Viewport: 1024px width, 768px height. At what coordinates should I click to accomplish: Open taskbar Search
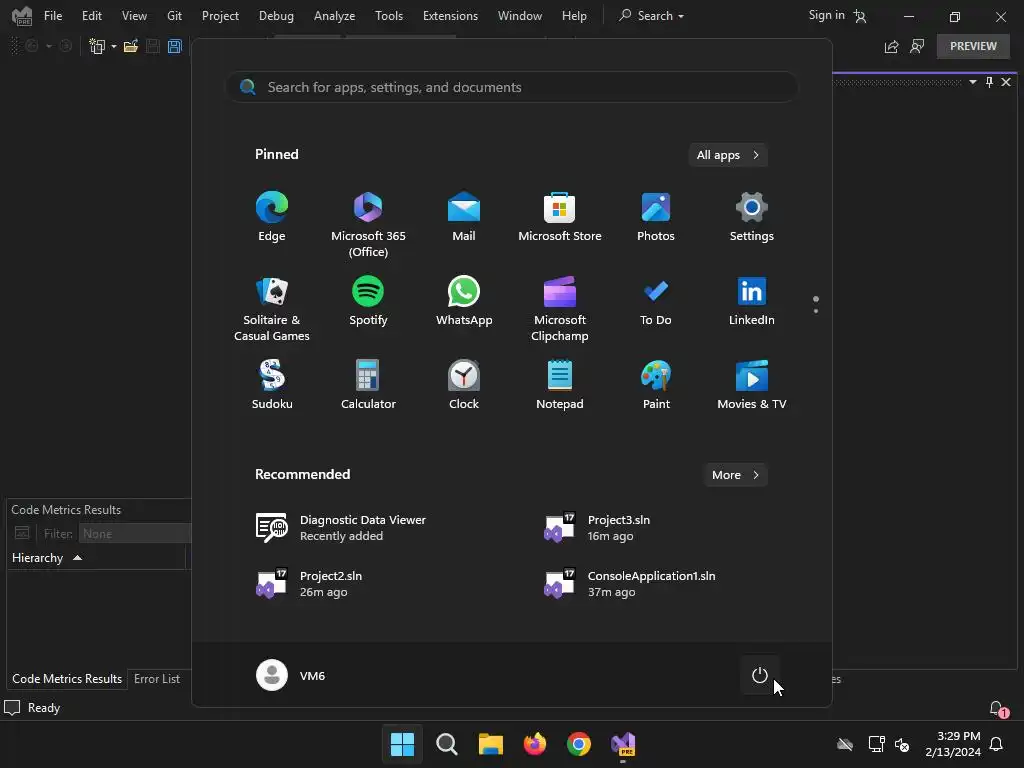pyautogui.click(x=447, y=744)
